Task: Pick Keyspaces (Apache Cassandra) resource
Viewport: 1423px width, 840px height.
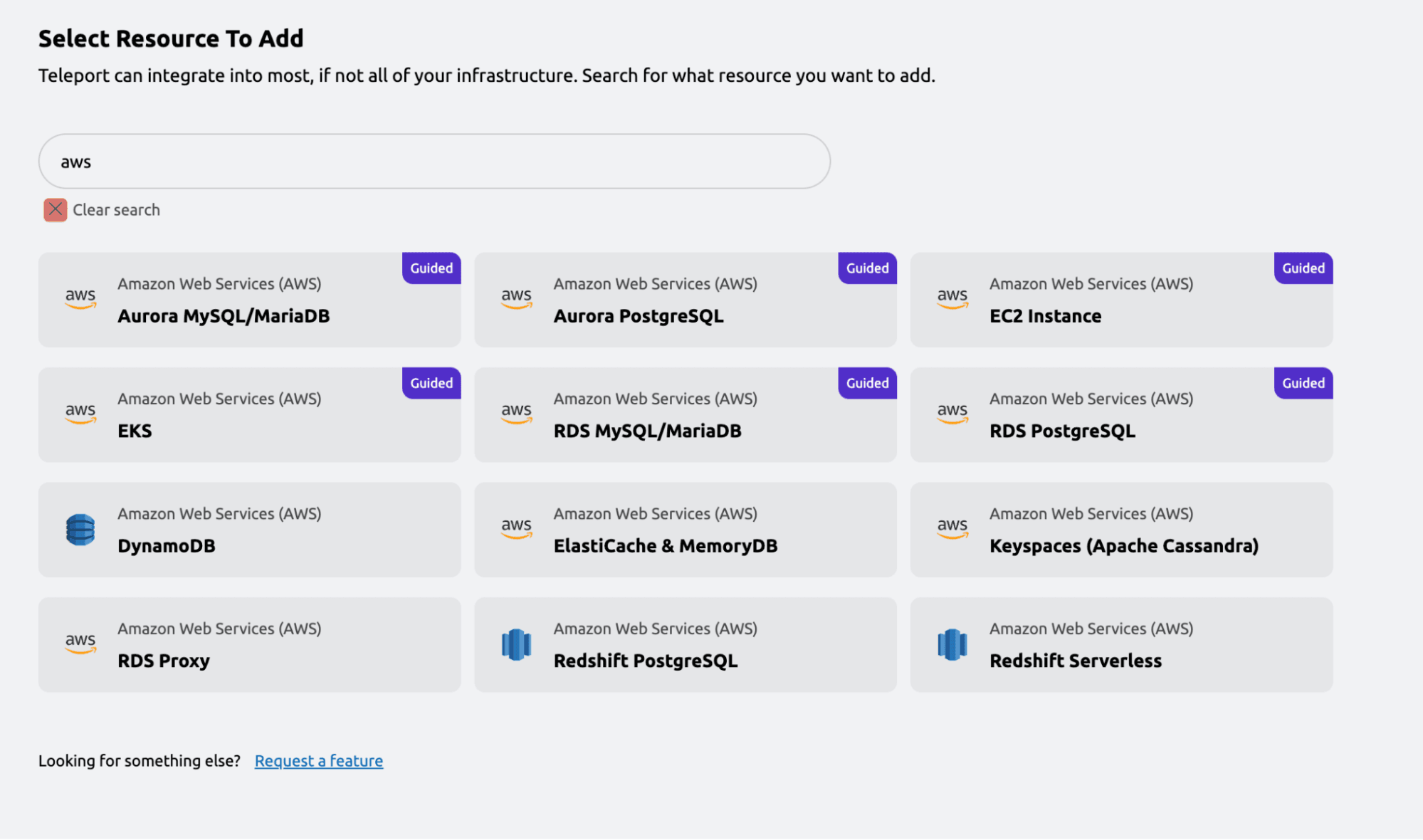Action: [1123, 545]
